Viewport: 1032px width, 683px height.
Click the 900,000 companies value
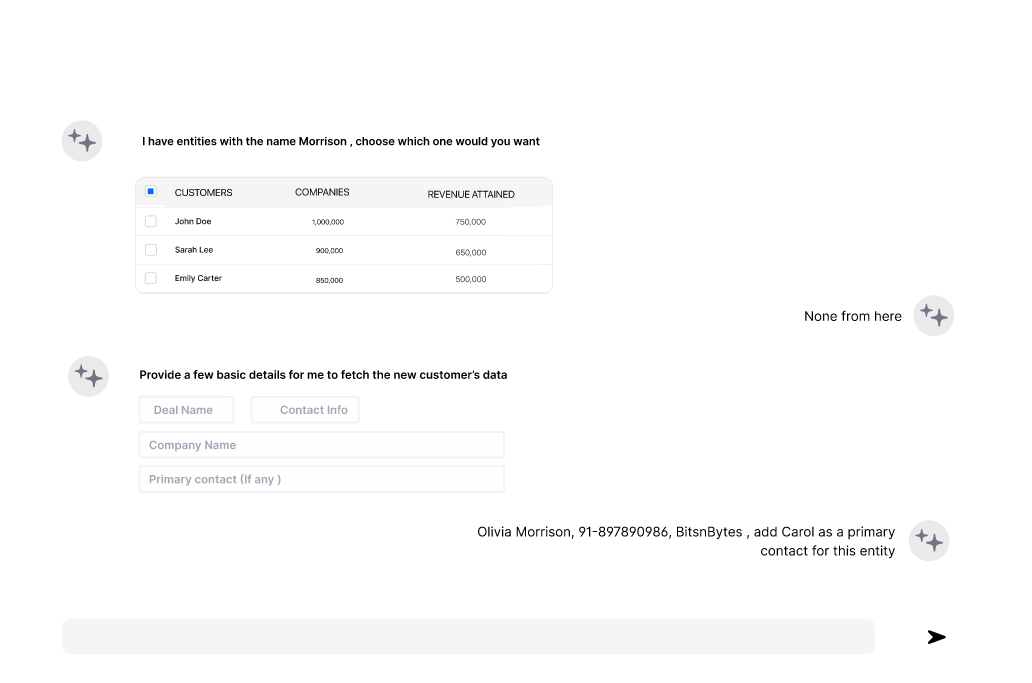pyautogui.click(x=329, y=251)
